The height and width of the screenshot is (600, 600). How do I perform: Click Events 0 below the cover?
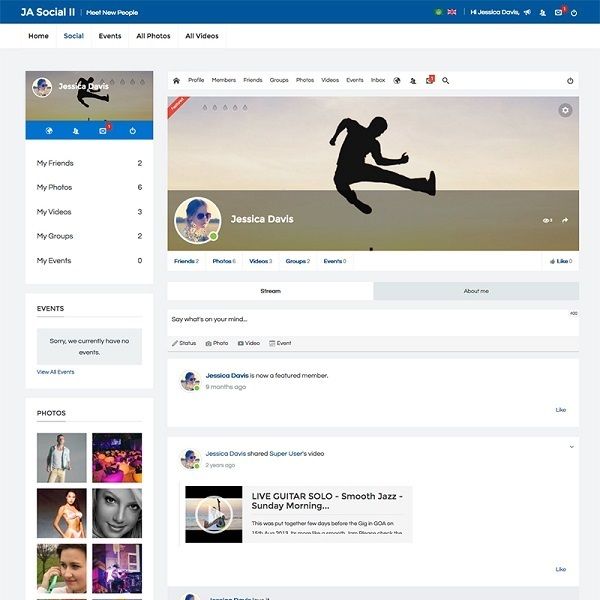335,261
